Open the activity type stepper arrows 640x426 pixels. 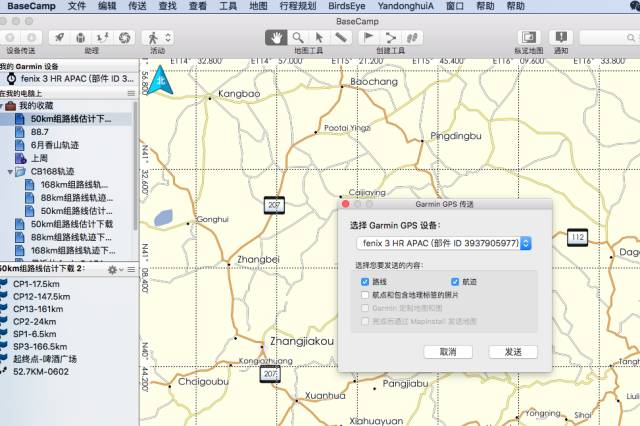point(168,38)
